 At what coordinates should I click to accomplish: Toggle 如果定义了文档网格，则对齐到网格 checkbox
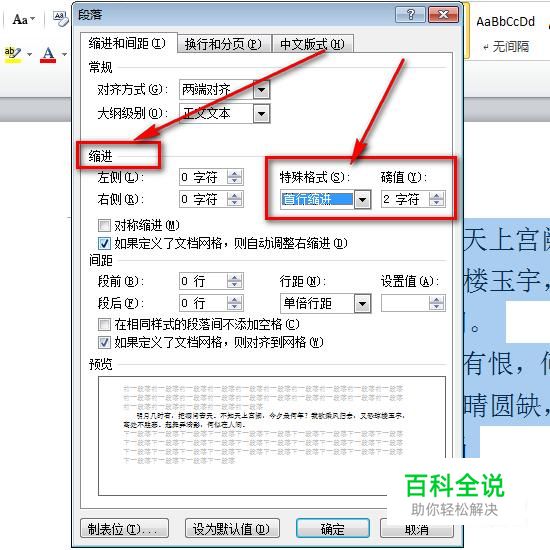(104, 342)
